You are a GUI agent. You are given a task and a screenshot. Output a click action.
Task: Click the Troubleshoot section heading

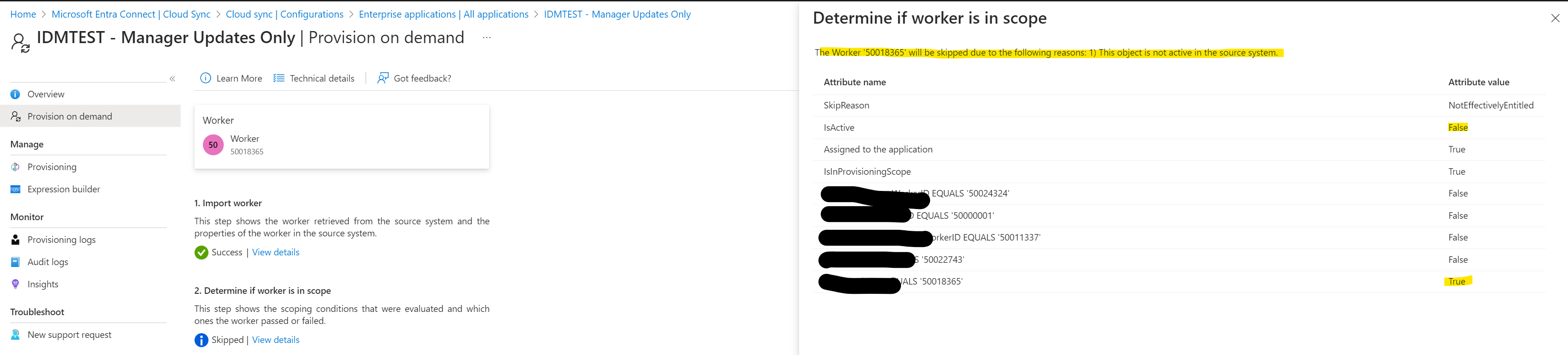pyautogui.click(x=37, y=312)
